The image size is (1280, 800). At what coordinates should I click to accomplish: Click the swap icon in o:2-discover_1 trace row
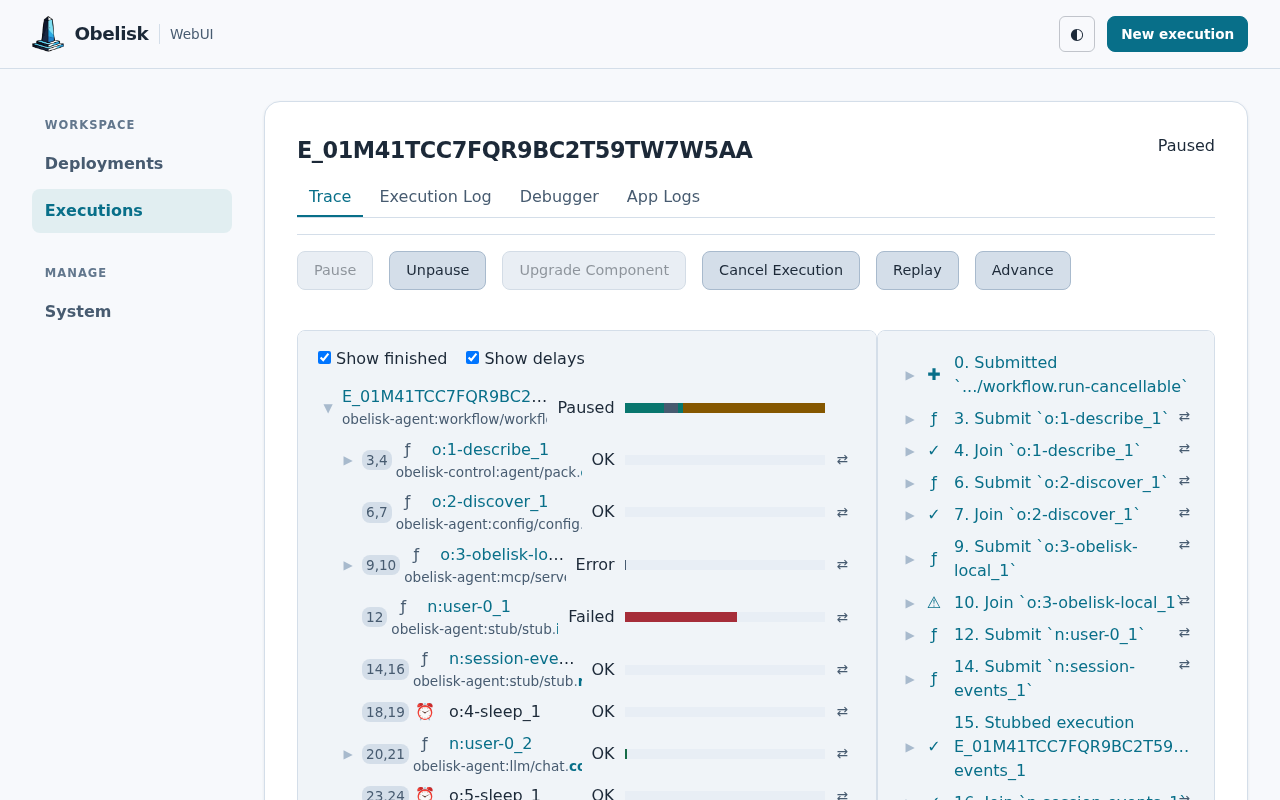pos(842,512)
